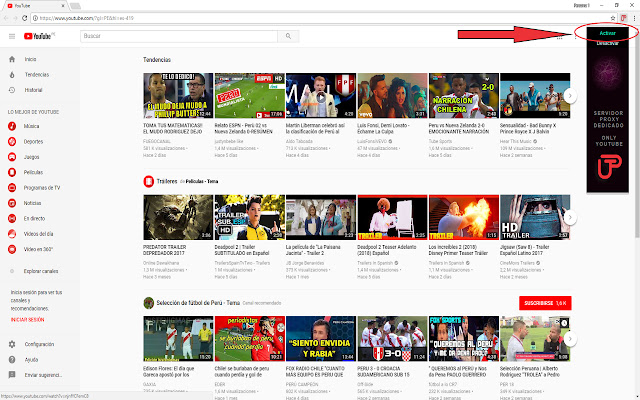Screen dimensions: 640x400
Task: Click the search magnifier button
Action: coord(288,36)
